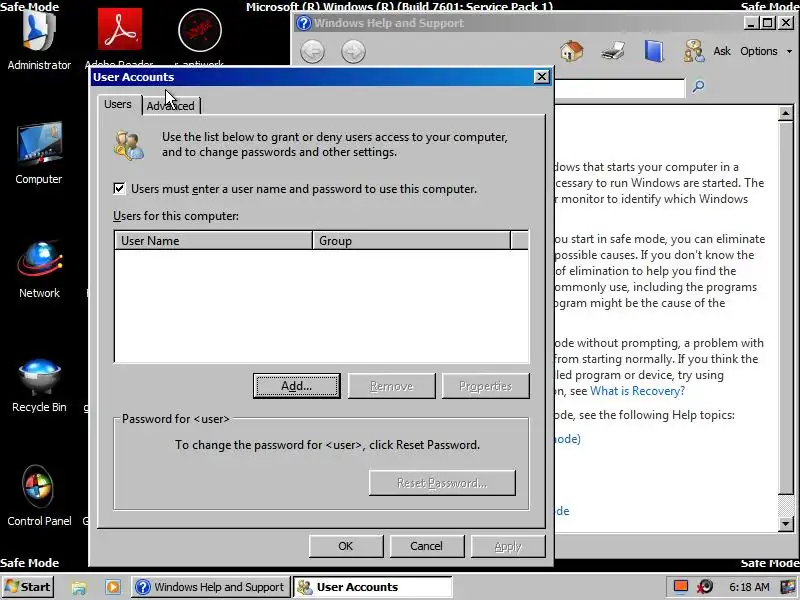The width and height of the screenshot is (800, 600).
Task: Click the users and keys icon in dialog
Action: (129, 146)
